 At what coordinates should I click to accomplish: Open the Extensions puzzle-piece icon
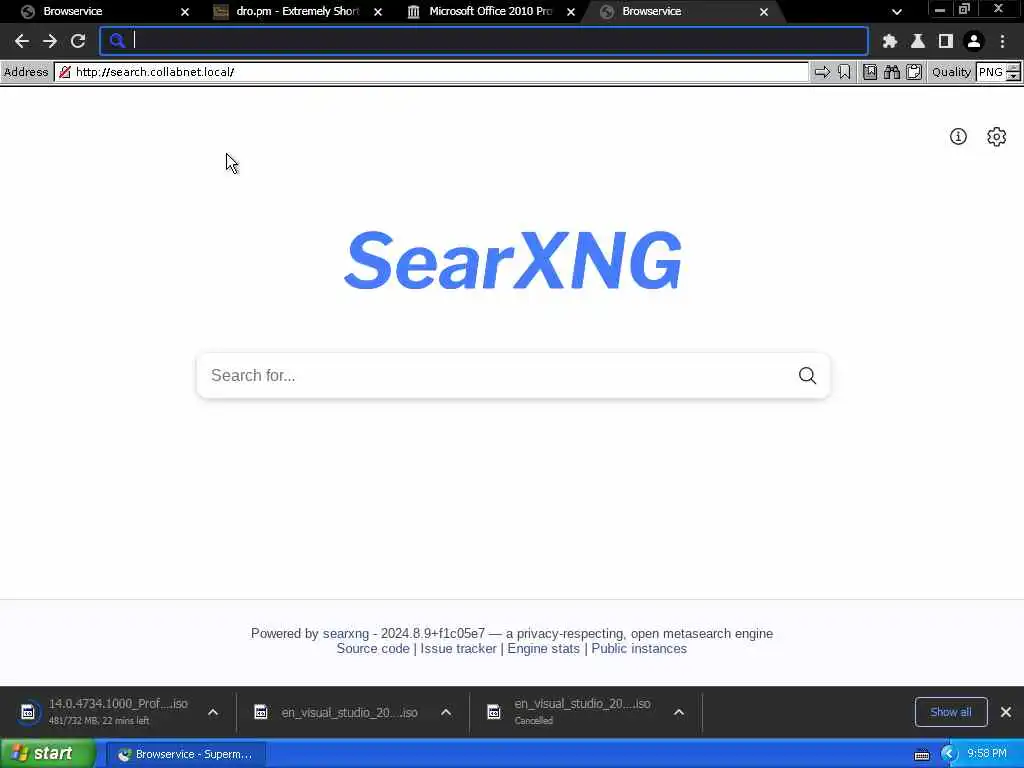[889, 41]
